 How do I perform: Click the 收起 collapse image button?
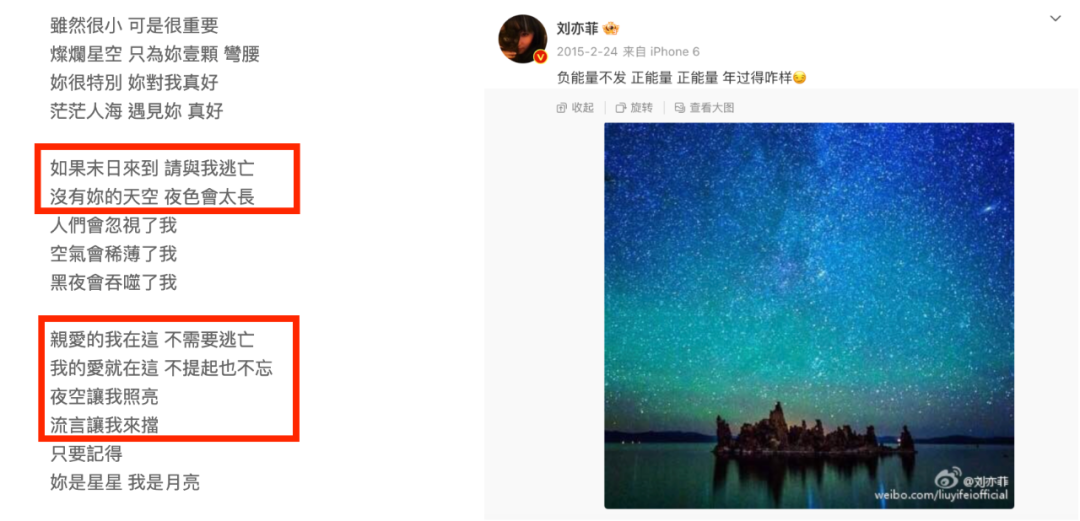[x=575, y=108]
